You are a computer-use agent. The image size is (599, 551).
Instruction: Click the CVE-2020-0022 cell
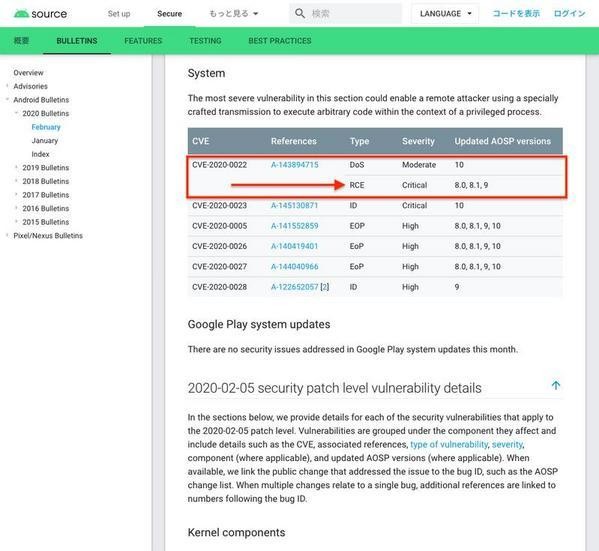pos(219,165)
